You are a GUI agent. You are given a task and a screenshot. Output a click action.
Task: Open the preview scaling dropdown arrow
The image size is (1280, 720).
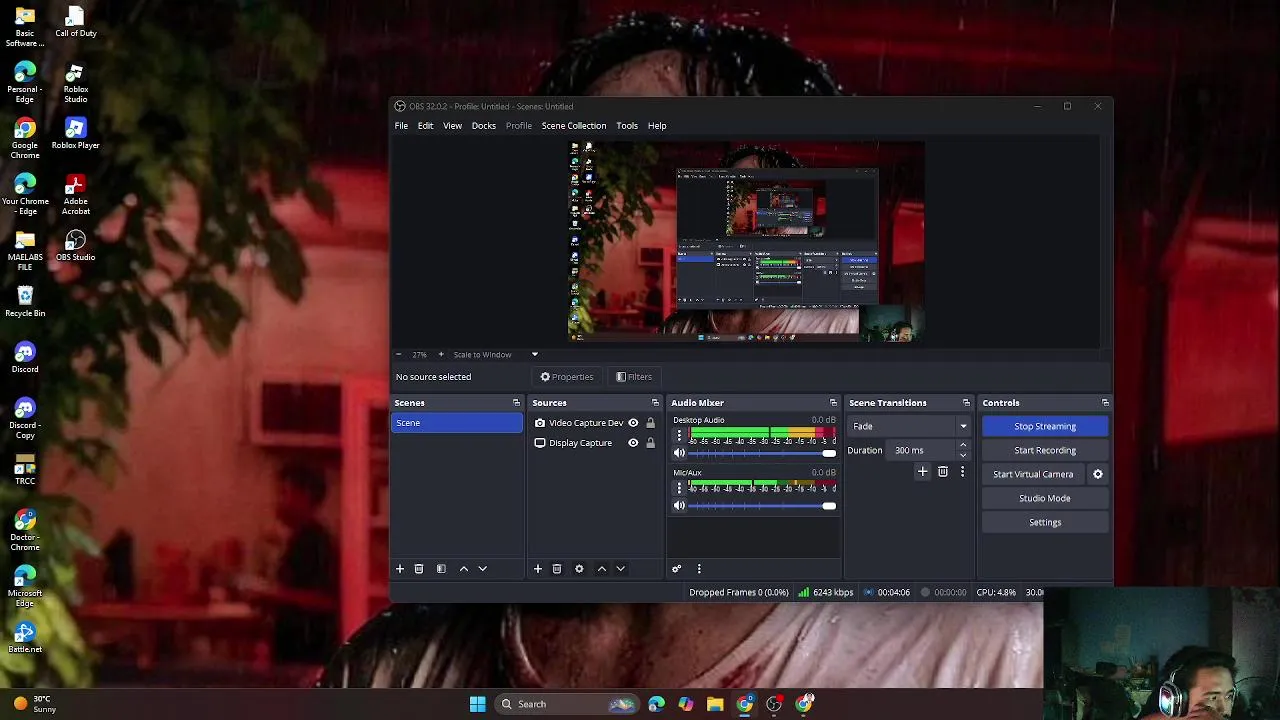point(534,355)
